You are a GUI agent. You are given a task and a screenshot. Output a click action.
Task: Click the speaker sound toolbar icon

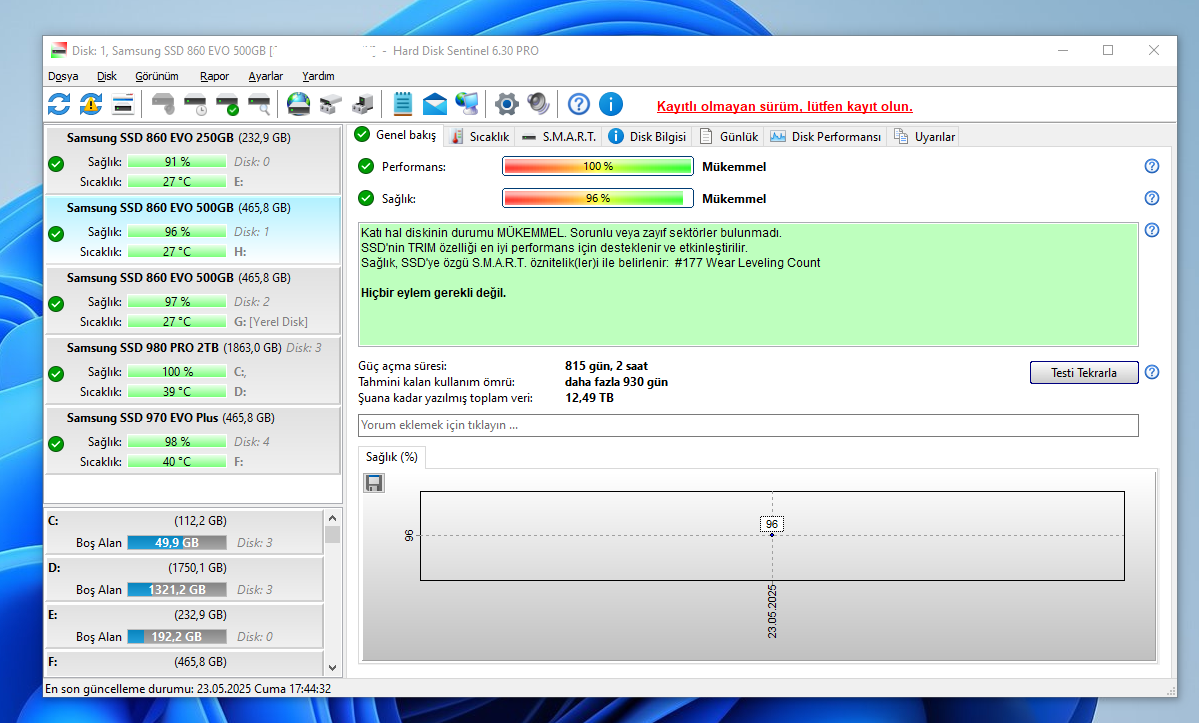point(538,104)
